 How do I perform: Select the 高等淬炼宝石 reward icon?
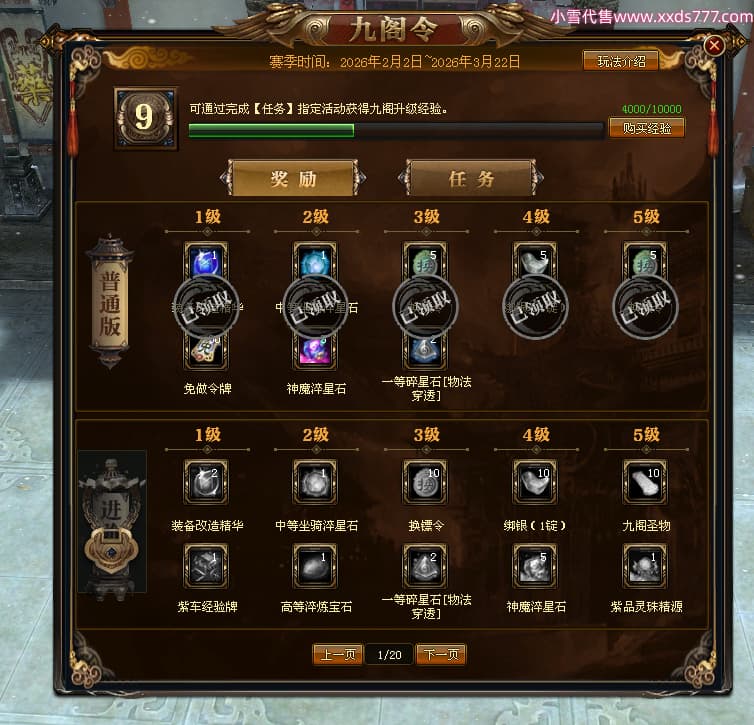tap(315, 565)
